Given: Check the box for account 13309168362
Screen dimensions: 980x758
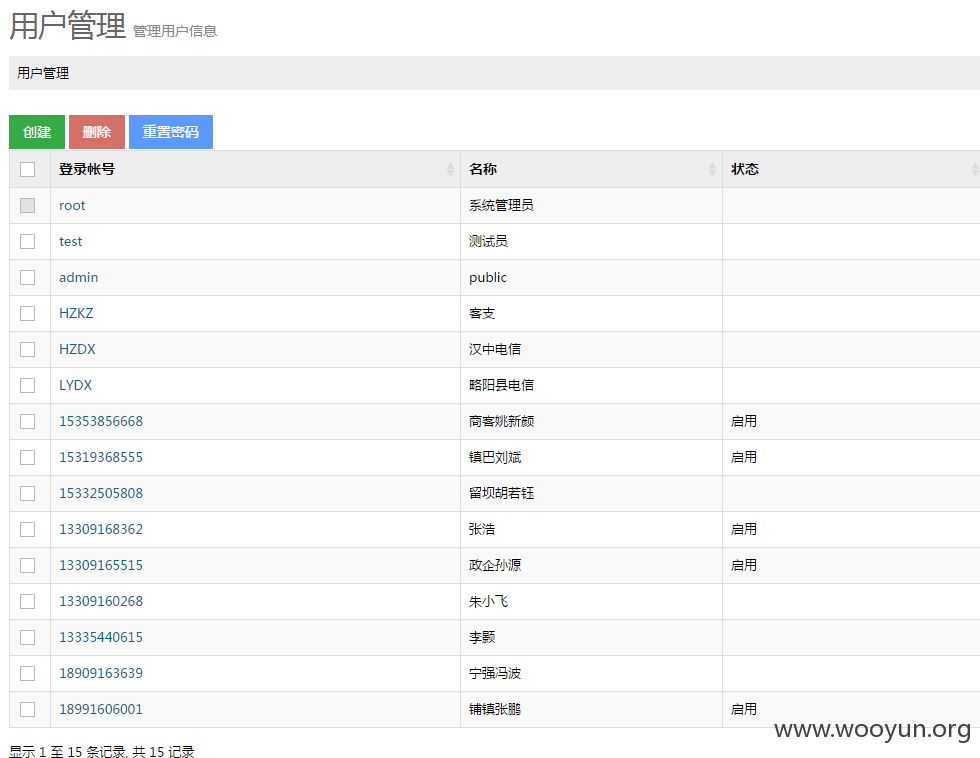Looking at the screenshot, I should coord(28,529).
